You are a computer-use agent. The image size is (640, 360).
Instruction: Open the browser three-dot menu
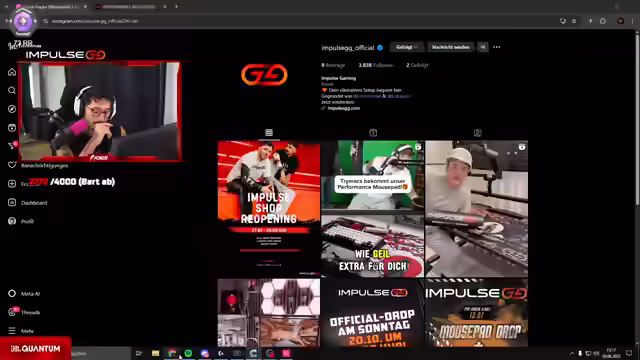(633, 21)
